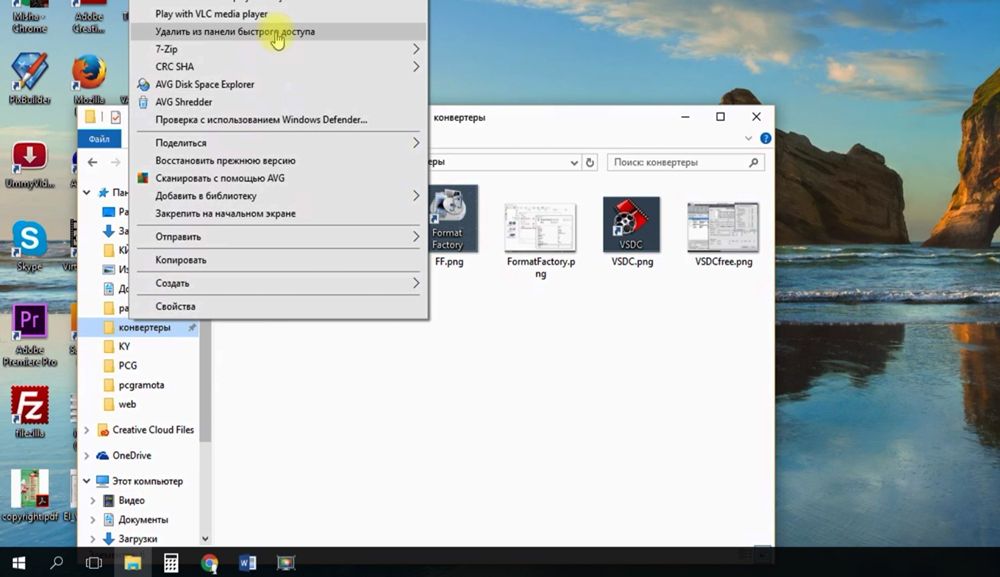
Task: Select 'Удалить из панели быстрого доступа'
Action: point(235,32)
